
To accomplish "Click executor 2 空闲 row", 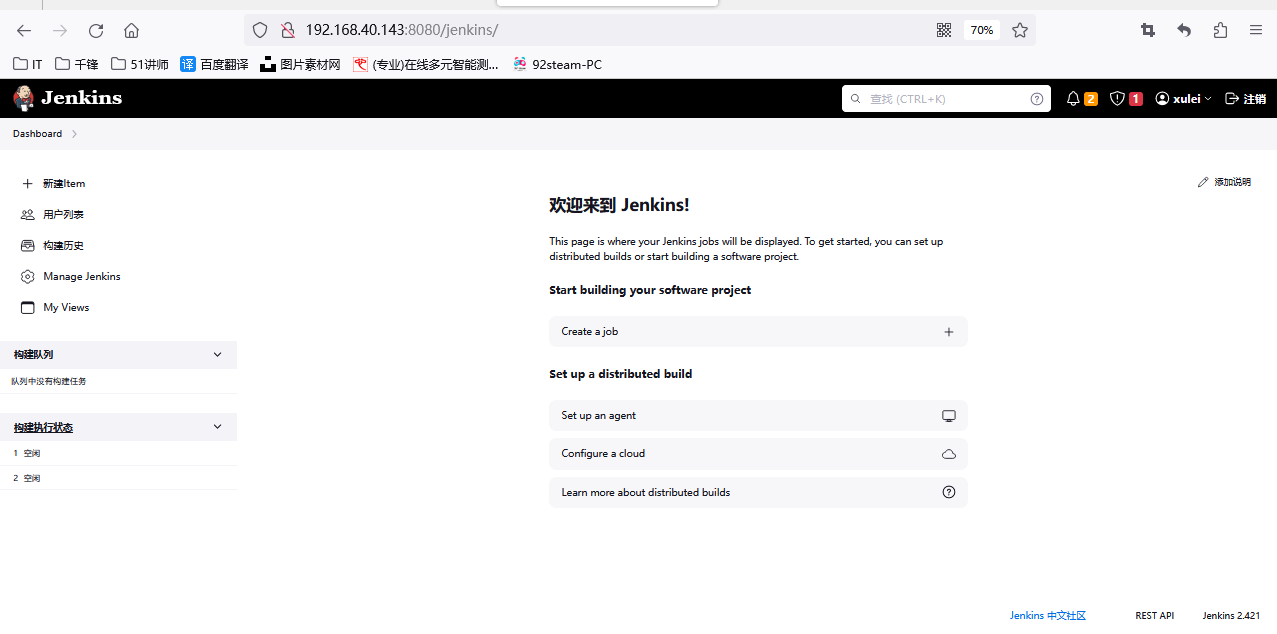I will click(118, 478).
